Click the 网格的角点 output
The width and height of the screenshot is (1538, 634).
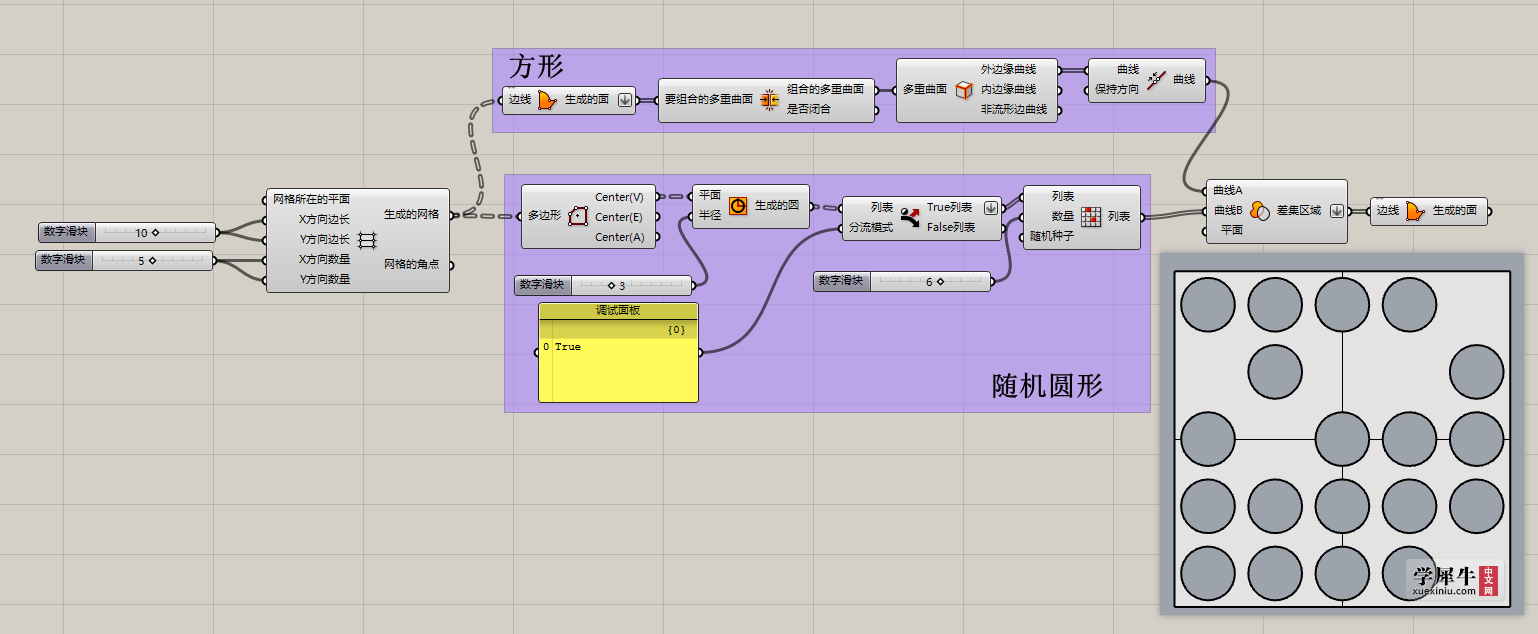click(x=411, y=265)
